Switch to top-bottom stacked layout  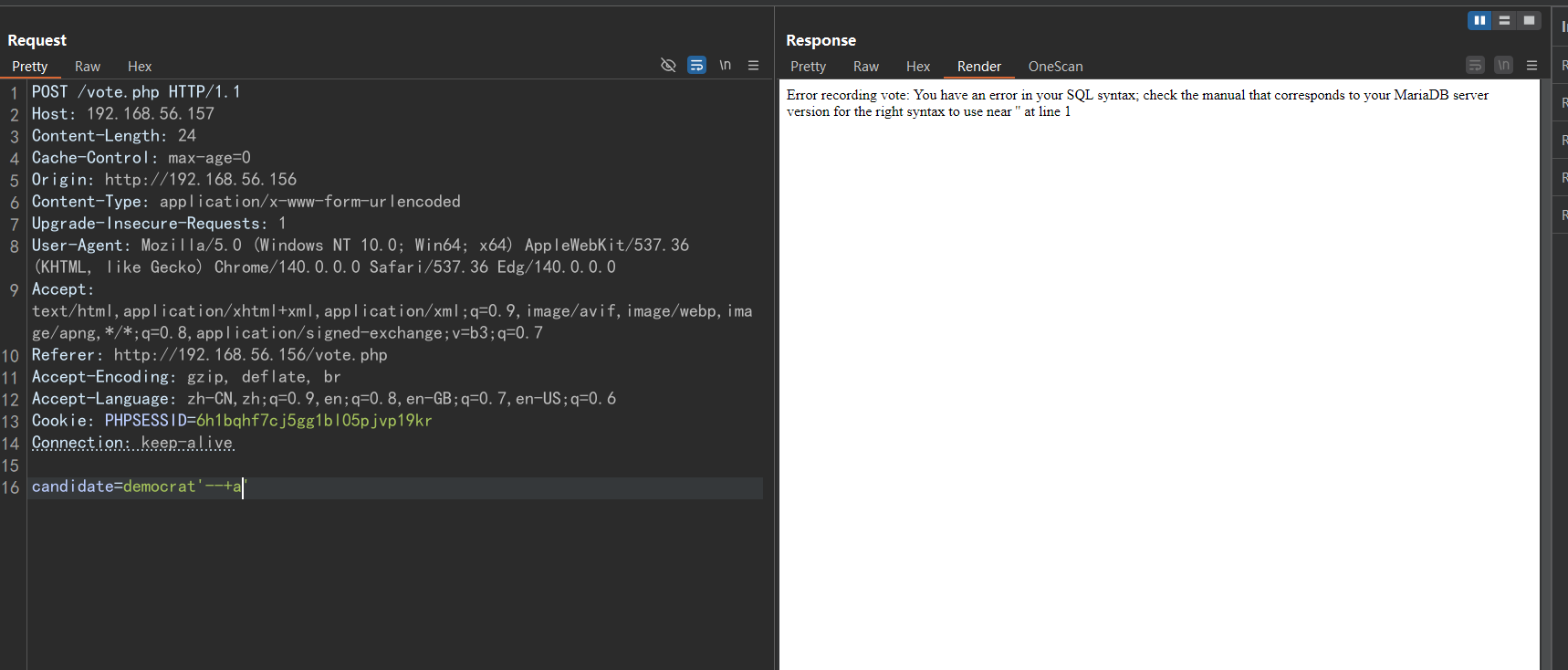click(1504, 20)
